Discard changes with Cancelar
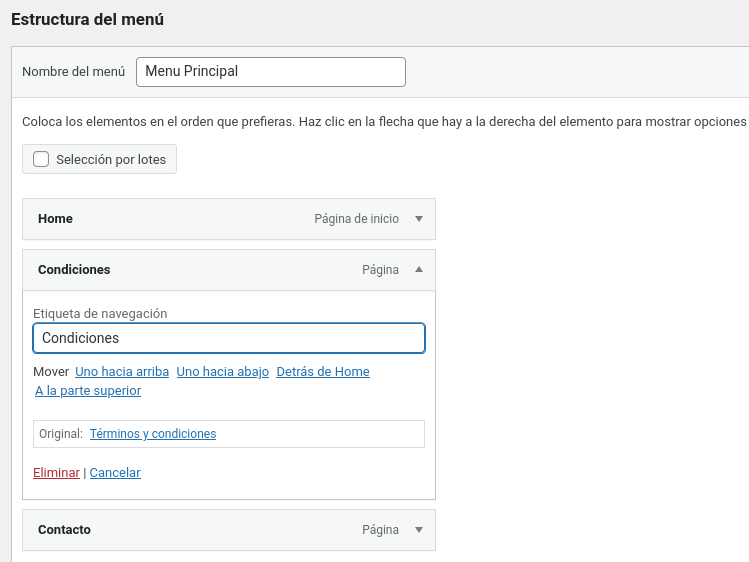Viewport: 749px width, 562px height. [x=115, y=473]
